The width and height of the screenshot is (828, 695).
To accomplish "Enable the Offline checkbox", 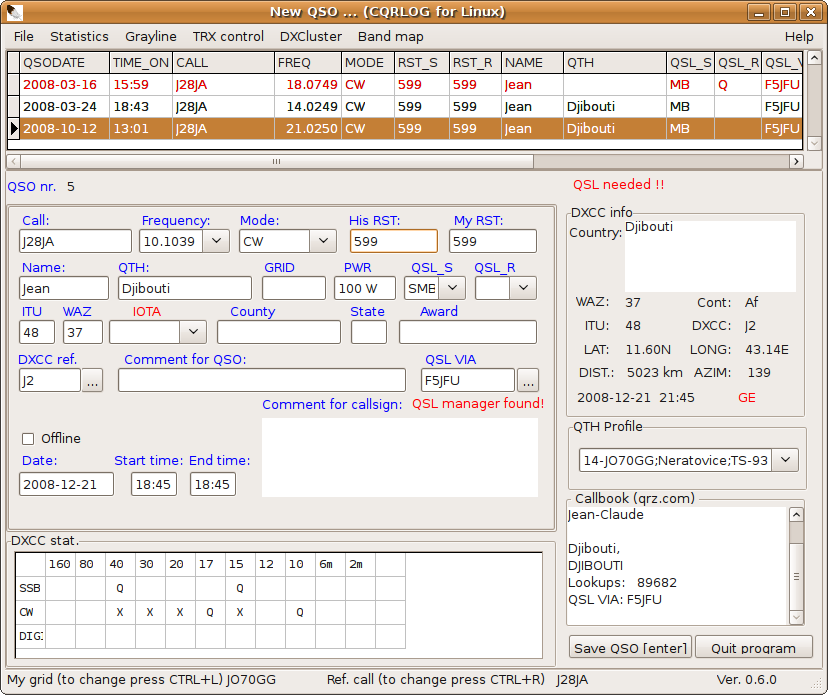I will point(28,439).
